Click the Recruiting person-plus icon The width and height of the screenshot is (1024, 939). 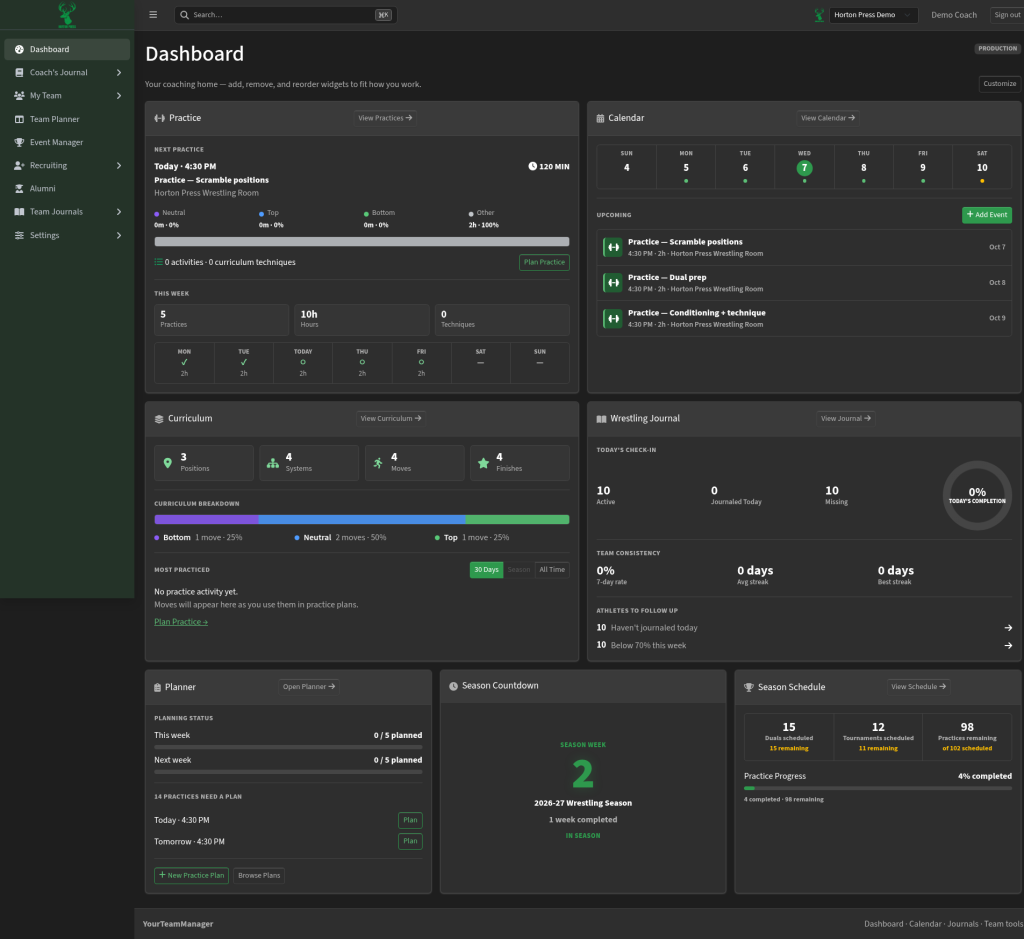point(19,165)
